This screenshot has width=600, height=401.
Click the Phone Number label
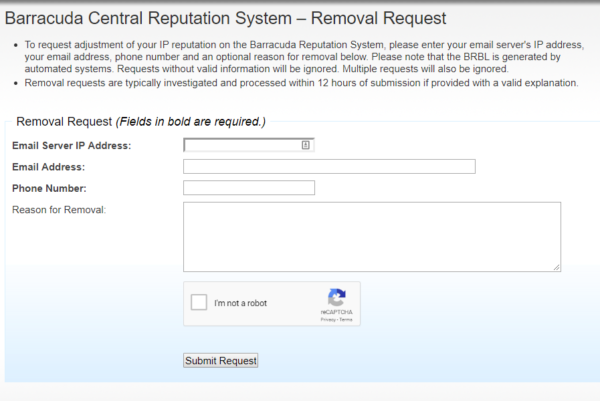point(49,188)
